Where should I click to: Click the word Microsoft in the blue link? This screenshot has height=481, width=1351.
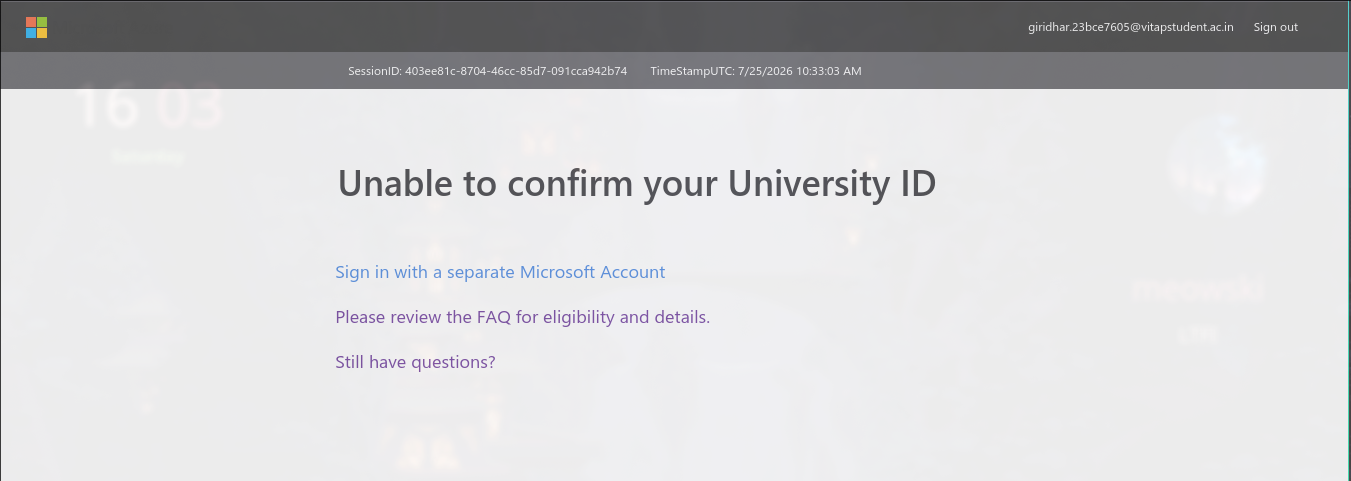coord(558,272)
